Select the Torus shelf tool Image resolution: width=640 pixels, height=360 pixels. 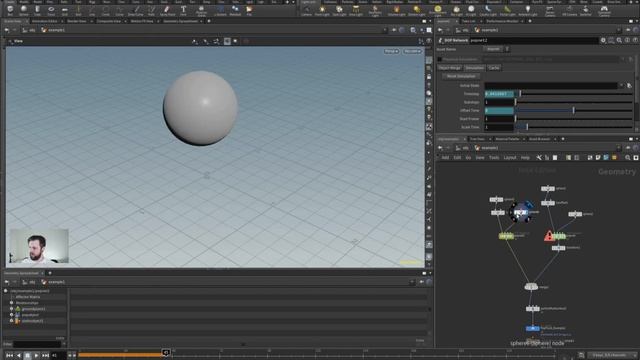(x=51, y=10)
